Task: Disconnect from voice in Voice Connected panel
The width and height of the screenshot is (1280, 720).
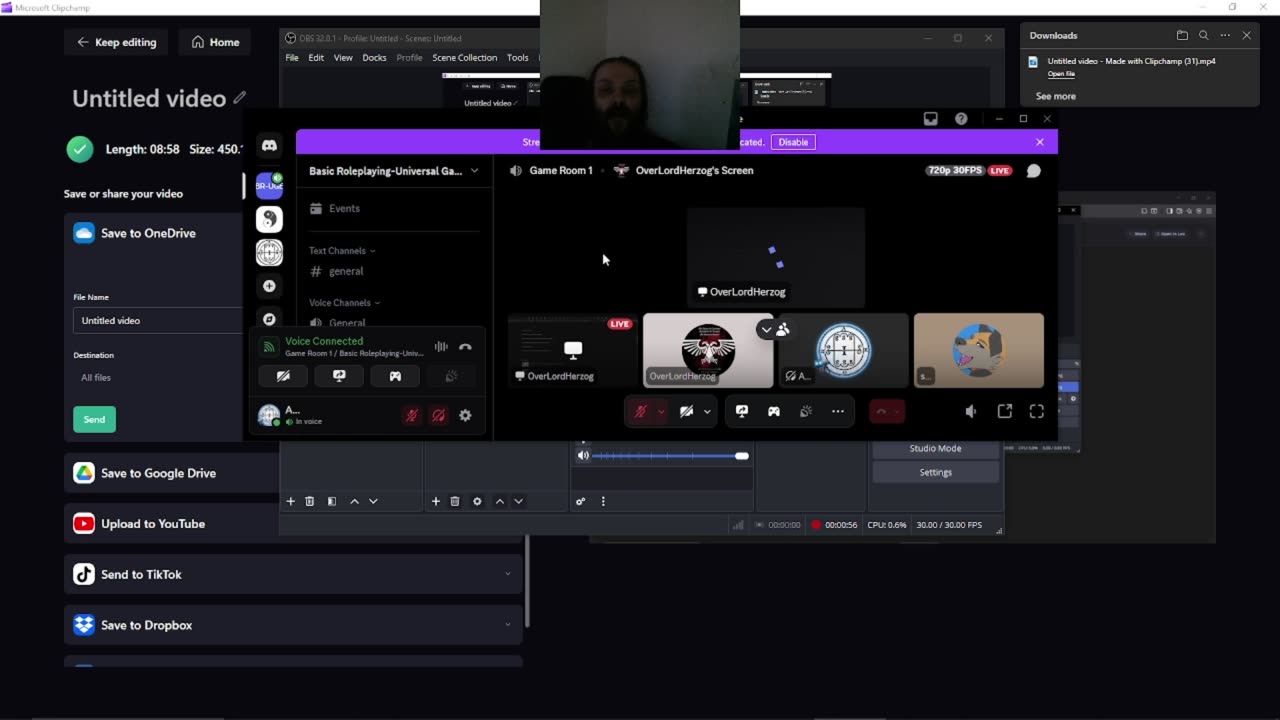Action: (x=465, y=347)
